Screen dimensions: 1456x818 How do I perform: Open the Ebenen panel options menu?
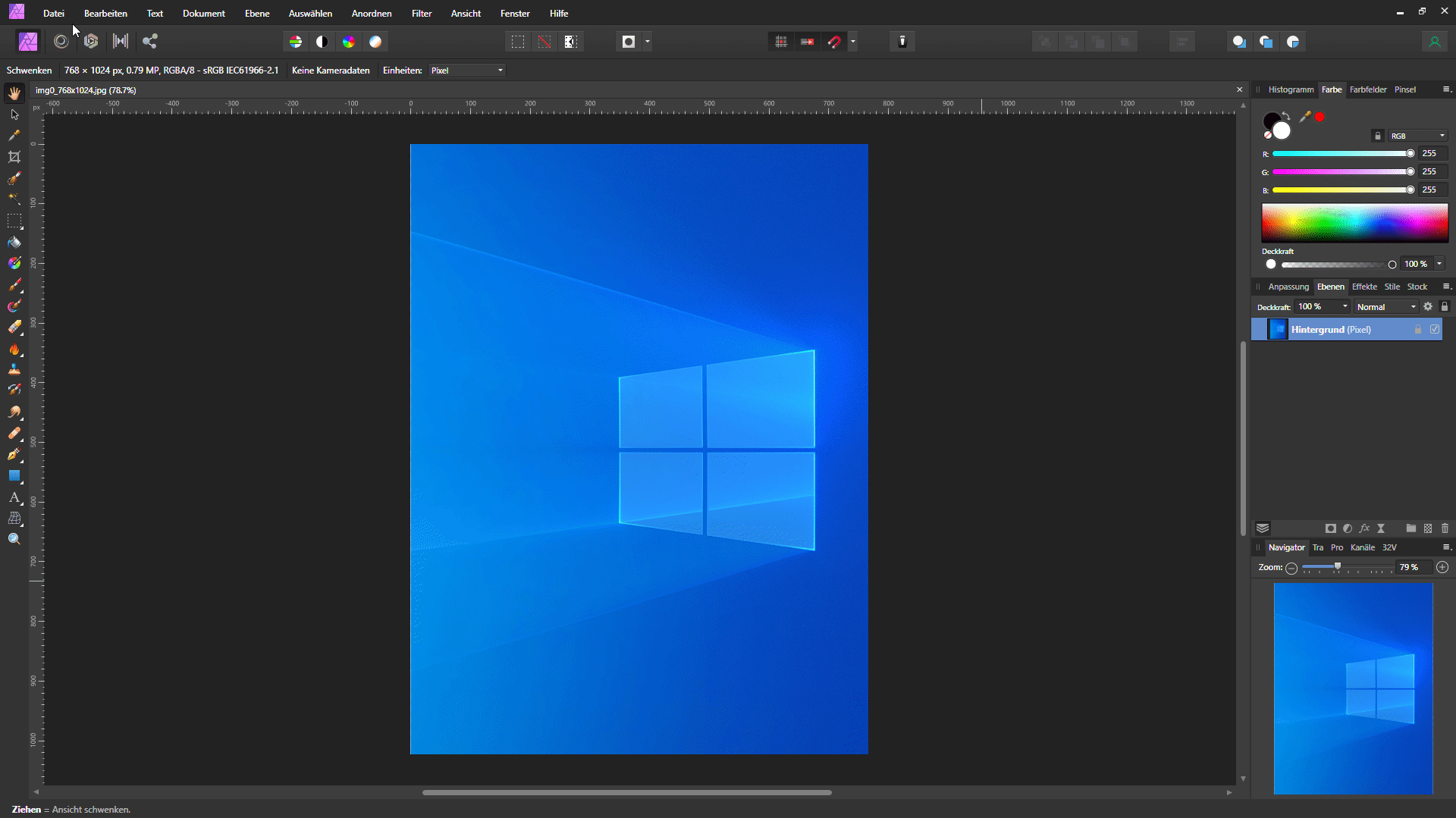pos(1446,287)
